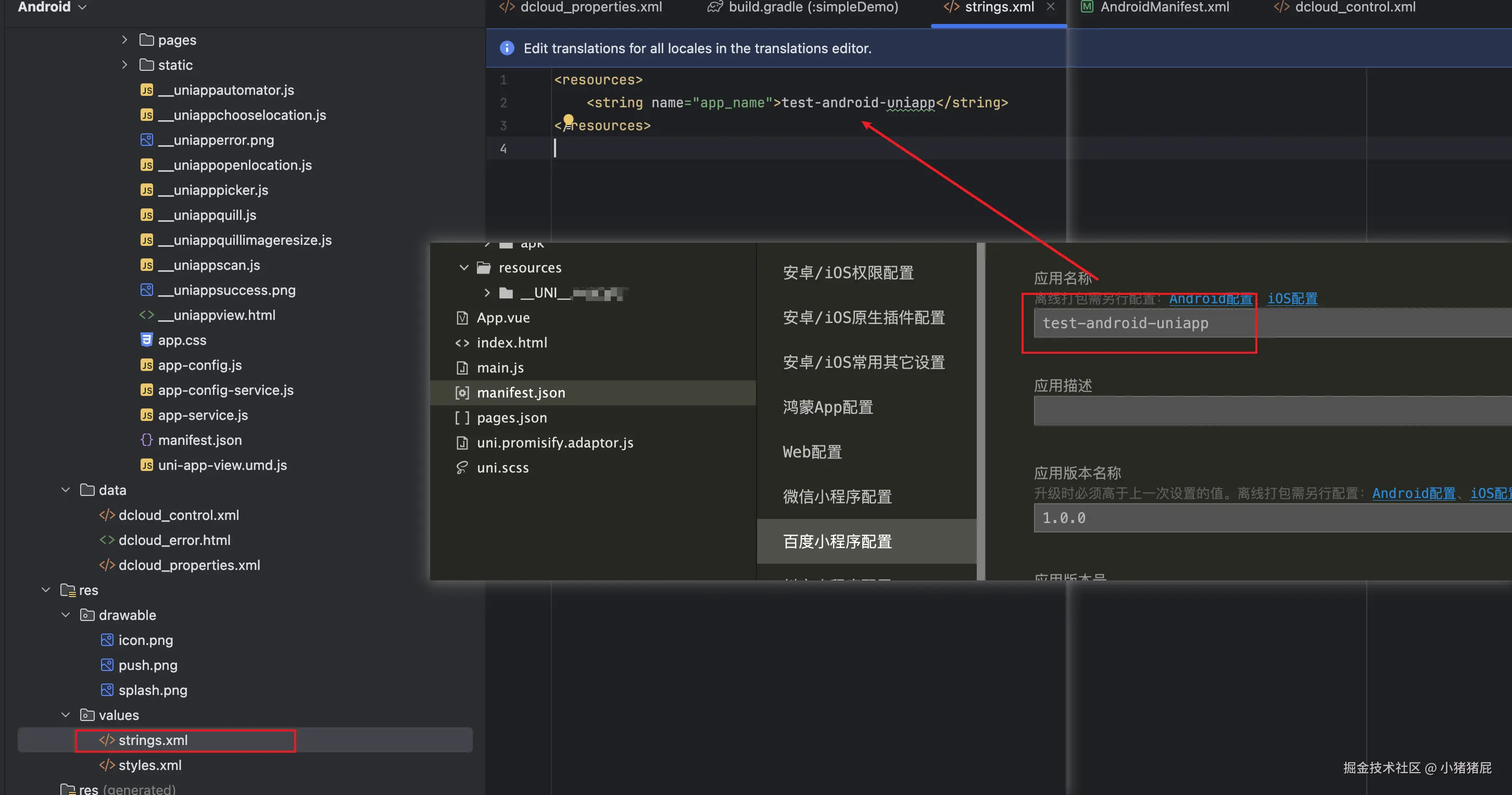Open the Android project view dropdown
The width and height of the screenshot is (1512, 795).
[52, 7]
